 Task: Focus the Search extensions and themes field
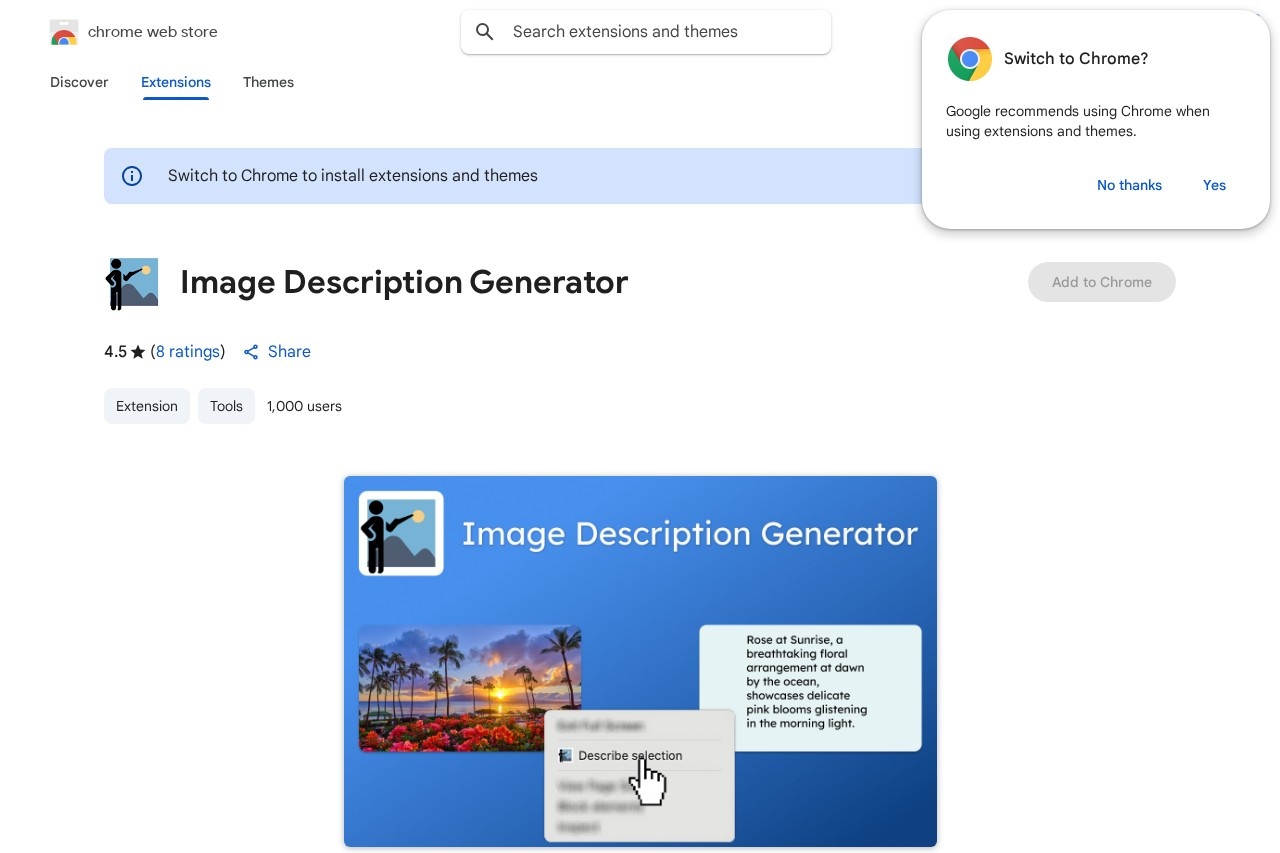tap(660, 32)
